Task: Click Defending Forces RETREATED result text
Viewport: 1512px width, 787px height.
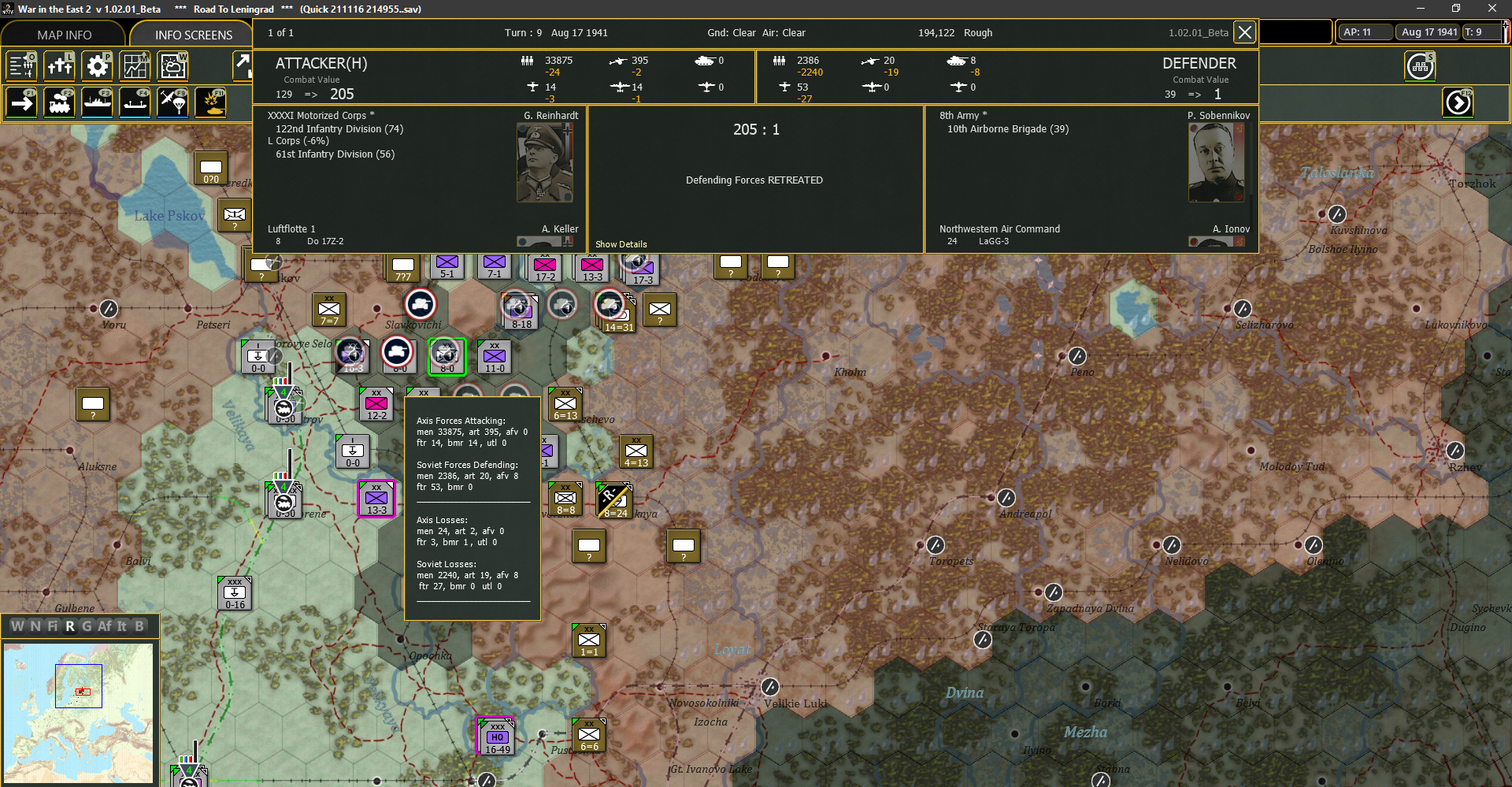Action: (x=754, y=180)
